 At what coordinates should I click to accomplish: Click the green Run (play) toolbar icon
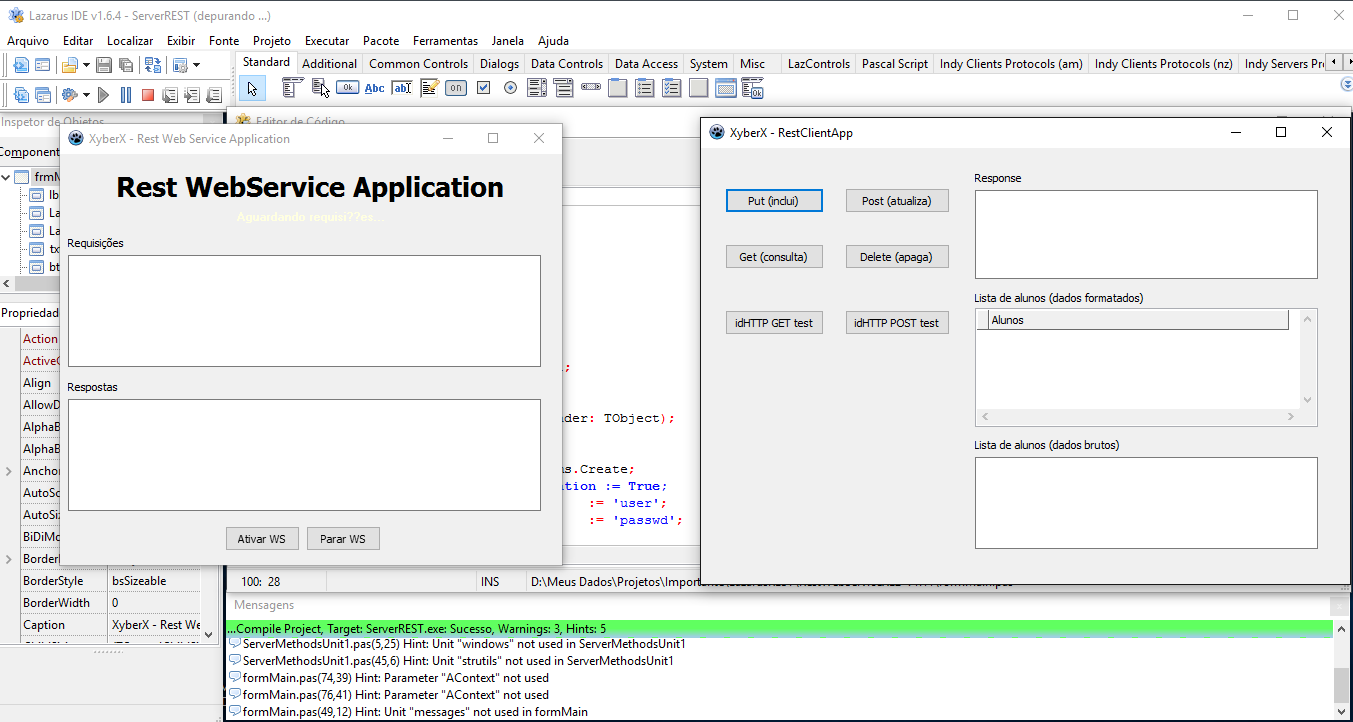[103, 95]
